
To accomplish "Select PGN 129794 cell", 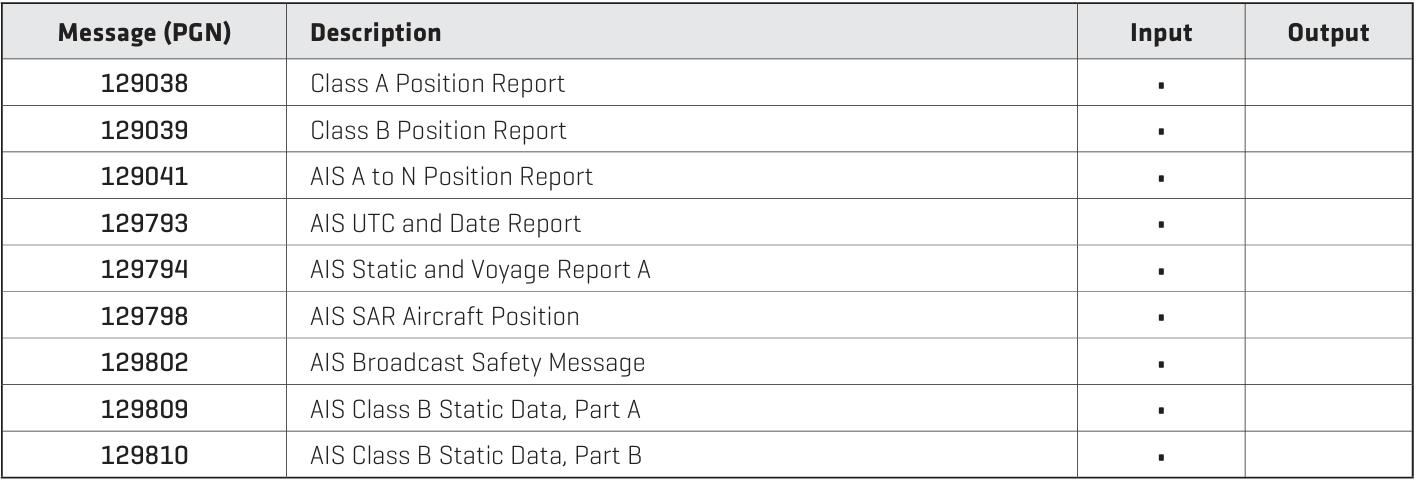I will pos(144,271).
